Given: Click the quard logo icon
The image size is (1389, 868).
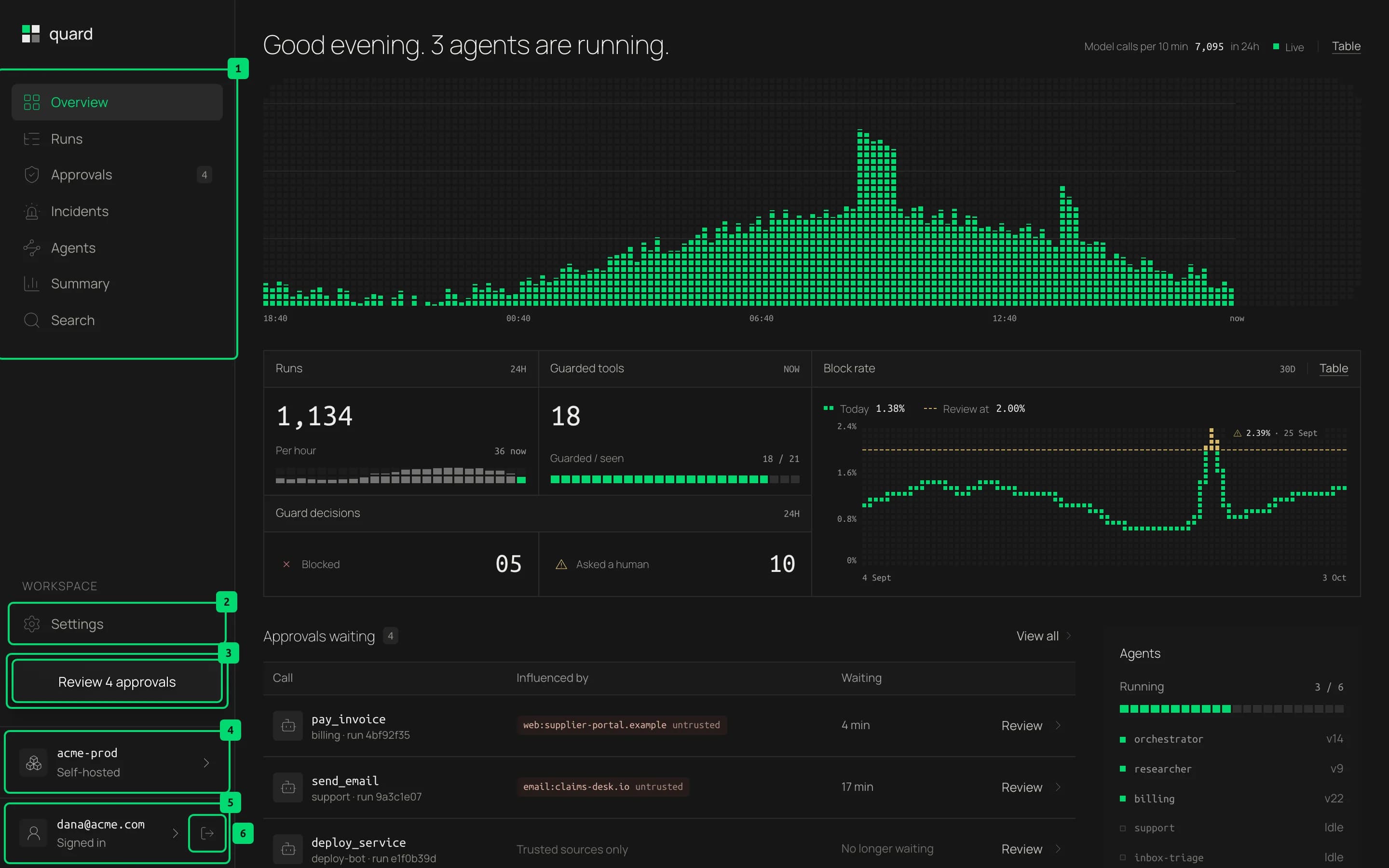Looking at the screenshot, I should pos(31,34).
